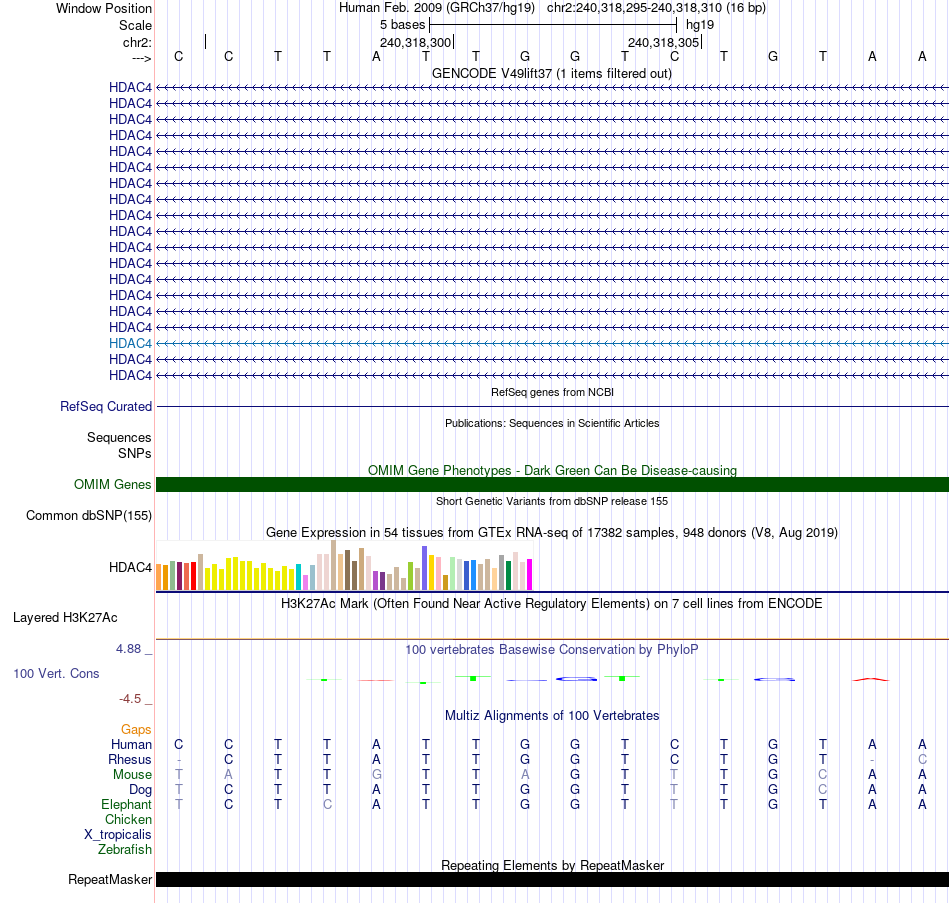Click the dark green OMIM Genes bar
The width and height of the screenshot is (950, 903).
[x=552, y=484]
